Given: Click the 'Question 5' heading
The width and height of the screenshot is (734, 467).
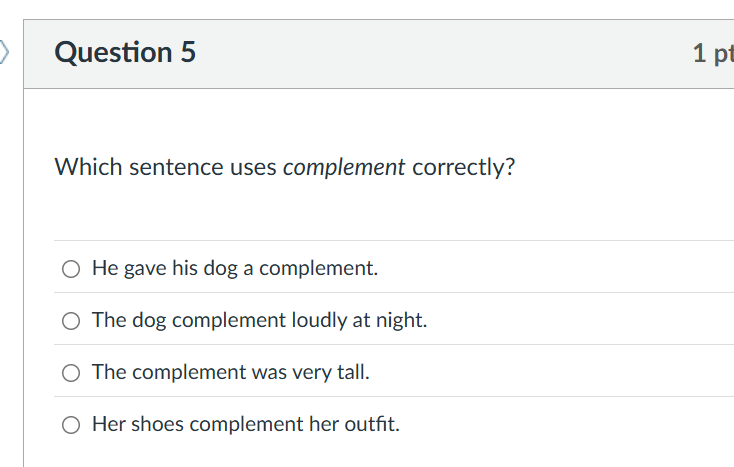Looking at the screenshot, I should 125,52.
